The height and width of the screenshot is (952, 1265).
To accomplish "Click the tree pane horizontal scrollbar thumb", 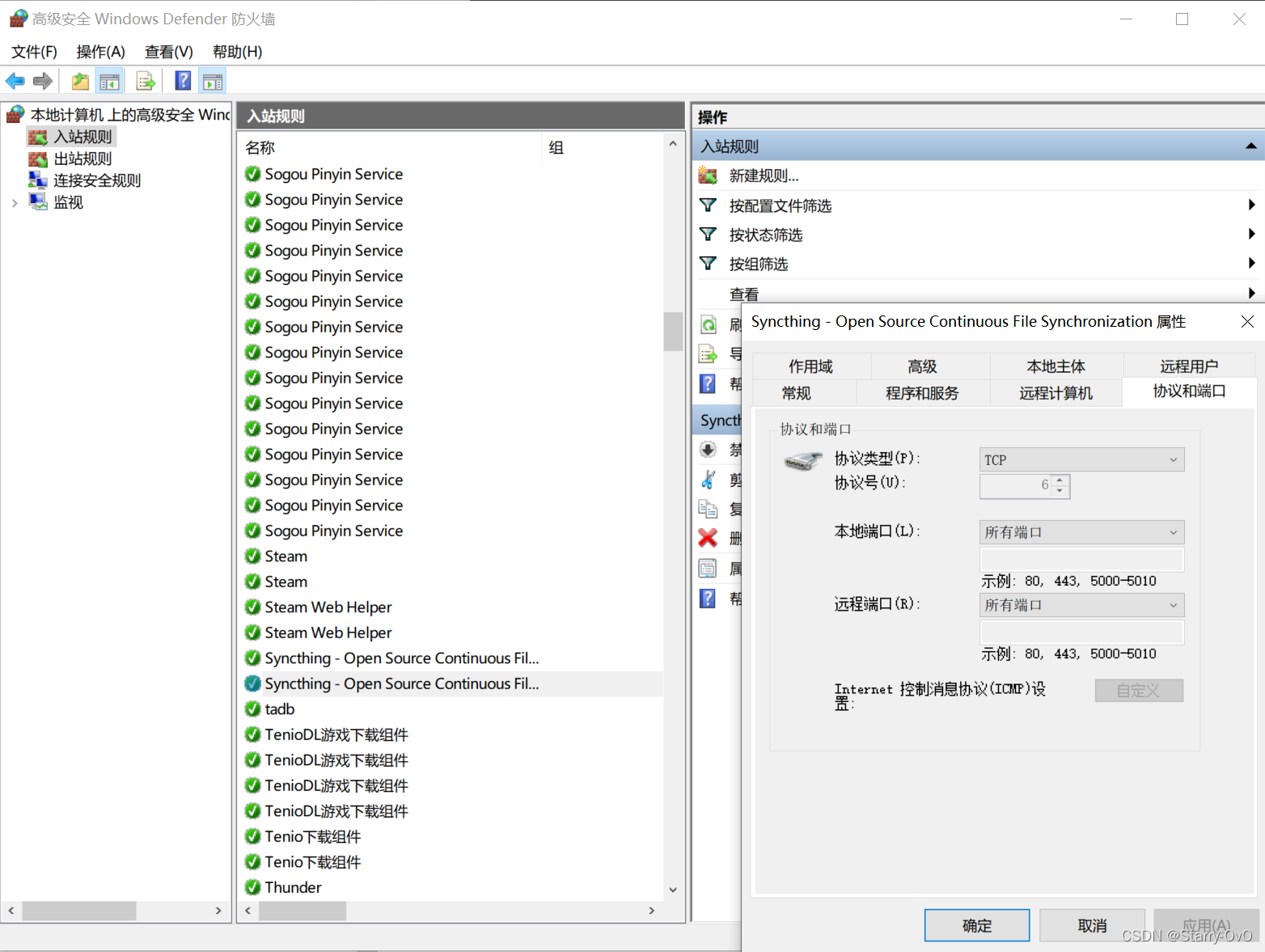I will (79, 911).
